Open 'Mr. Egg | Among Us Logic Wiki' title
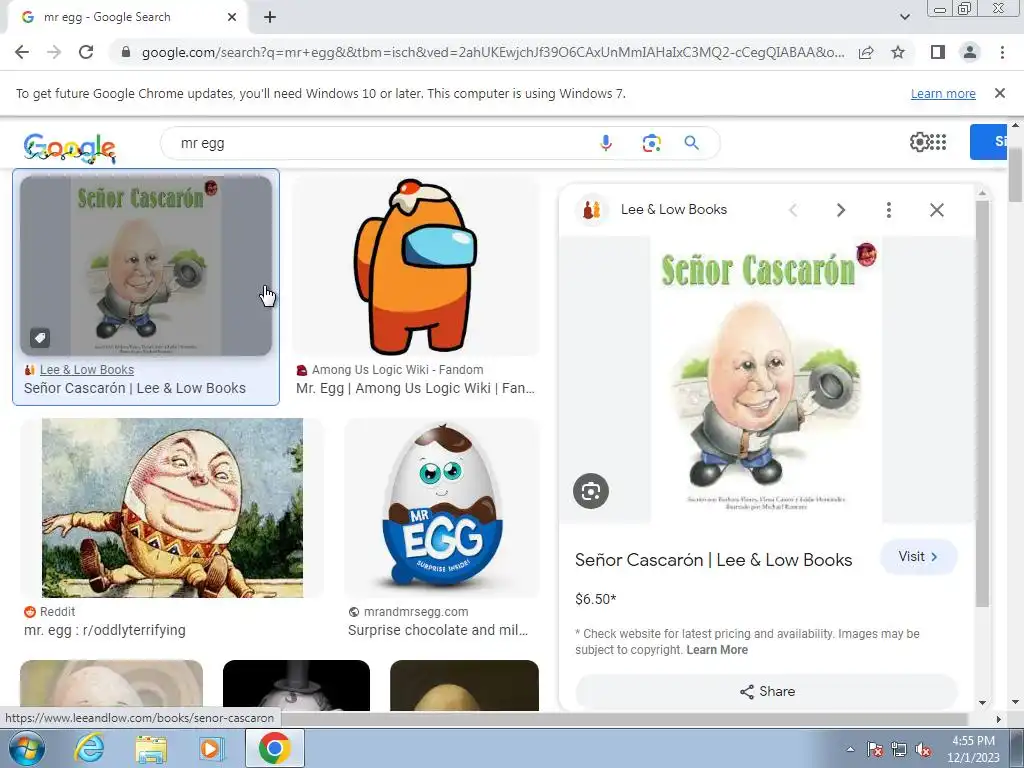 pyautogui.click(x=415, y=388)
